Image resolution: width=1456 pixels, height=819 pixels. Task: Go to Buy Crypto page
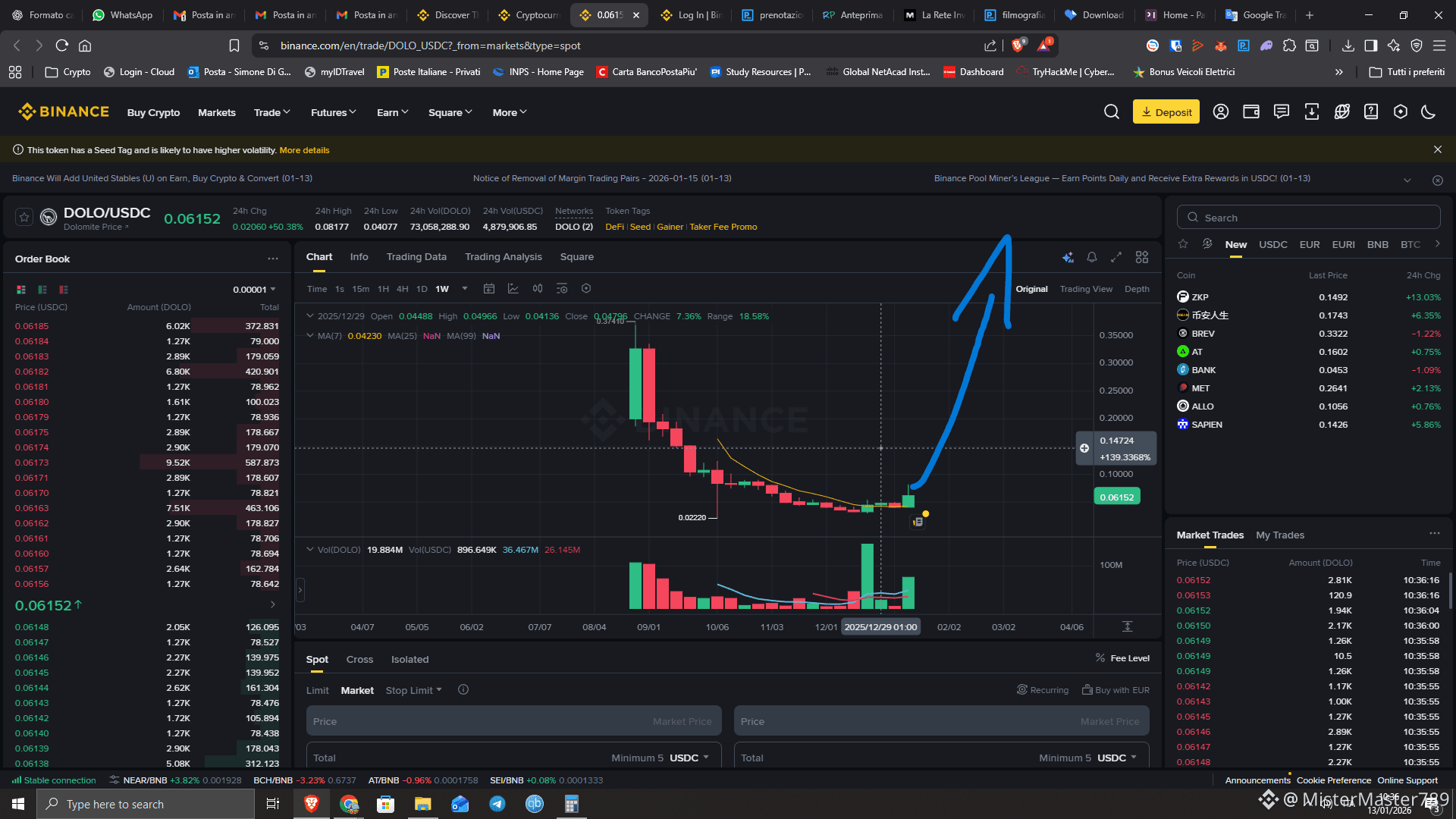pyautogui.click(x=154, y=112)
